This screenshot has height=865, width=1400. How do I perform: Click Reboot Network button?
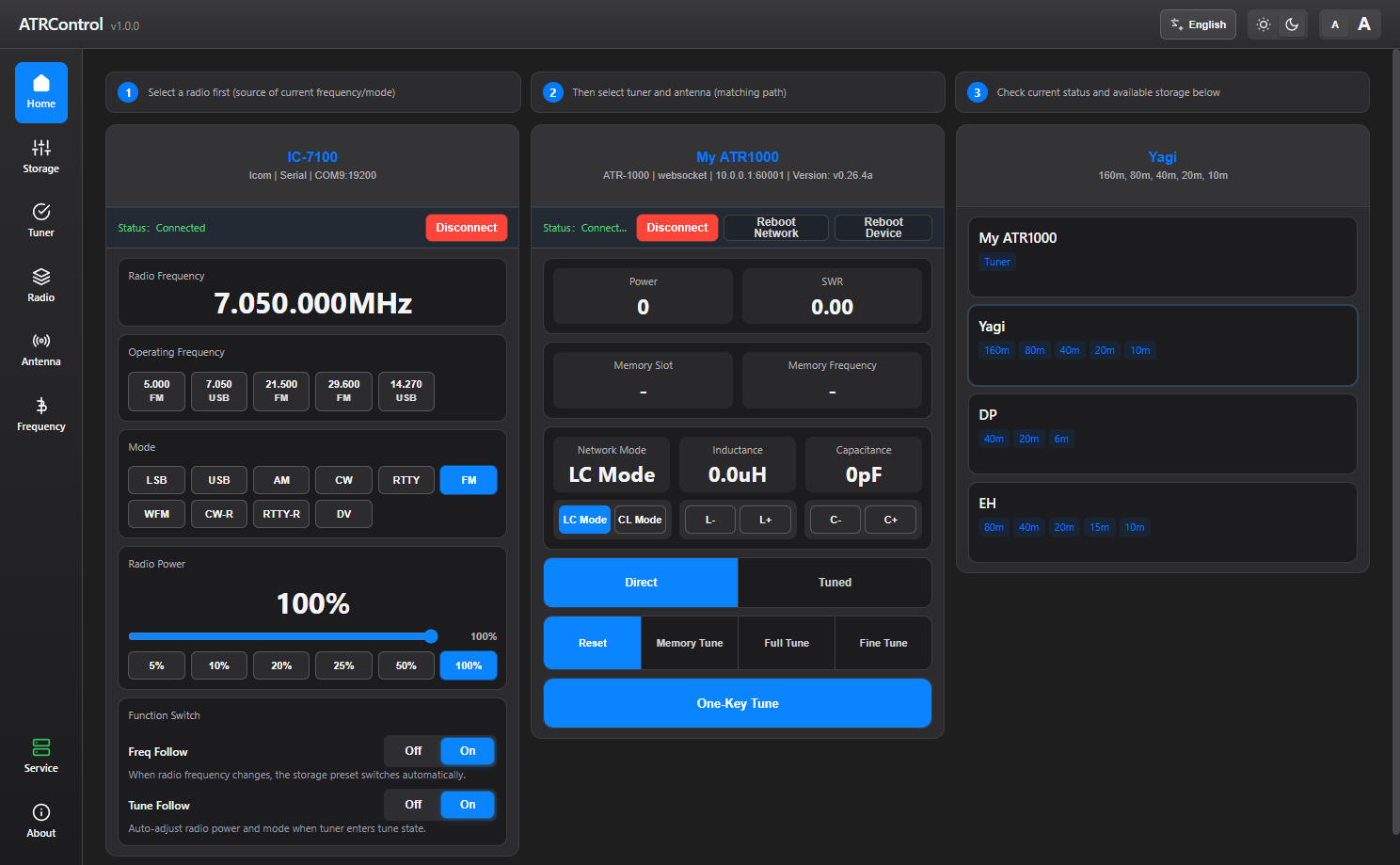pos(776,228)
